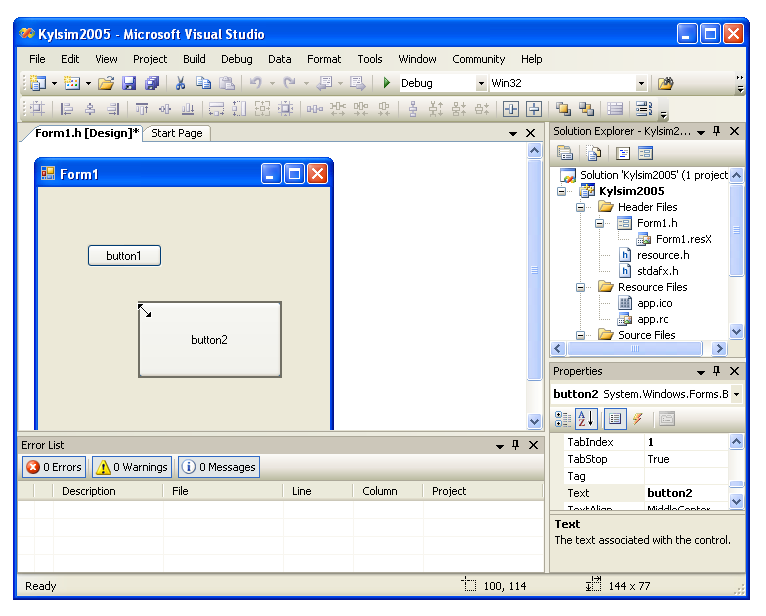Sort Error List by File column
Image resolution: width=766 pixels, height=616 pixels.
point(223,491)
